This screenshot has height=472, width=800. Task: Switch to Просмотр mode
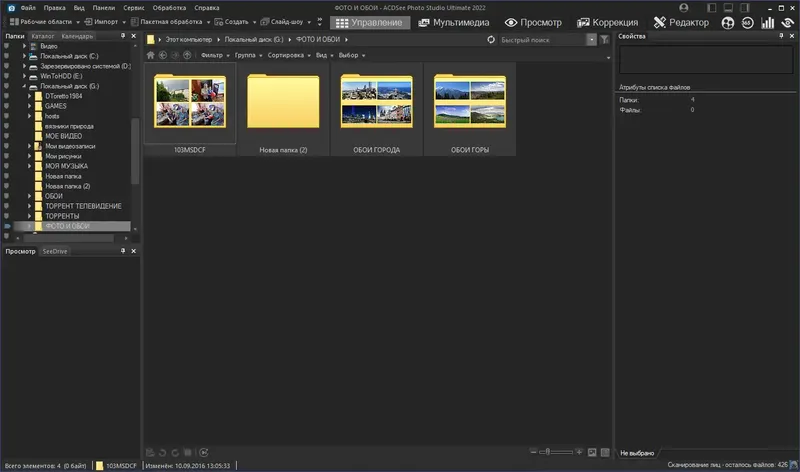point(533,22)
